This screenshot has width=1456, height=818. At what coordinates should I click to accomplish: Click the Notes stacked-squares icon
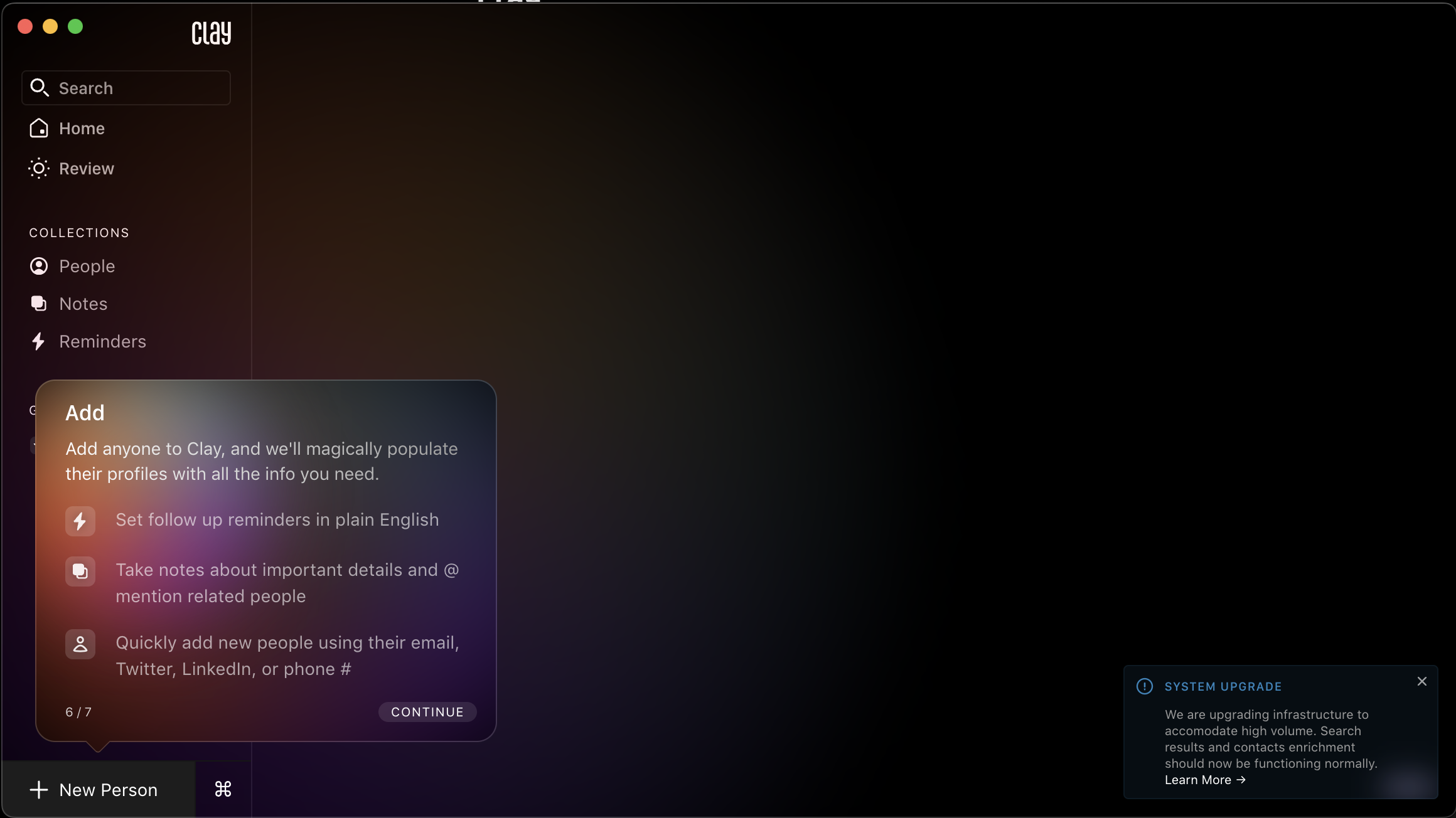(x=39, y=304)
